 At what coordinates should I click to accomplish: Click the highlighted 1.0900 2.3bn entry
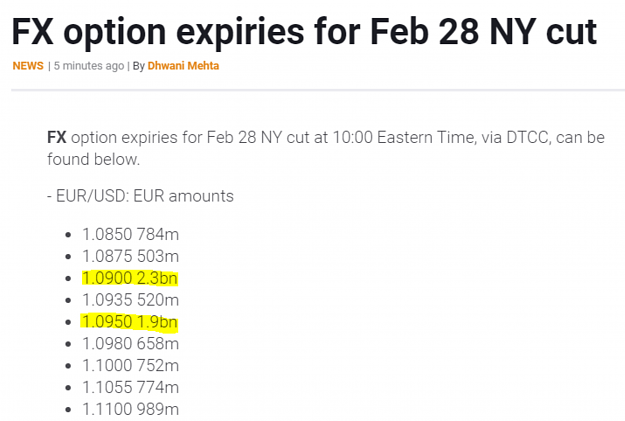130,278
